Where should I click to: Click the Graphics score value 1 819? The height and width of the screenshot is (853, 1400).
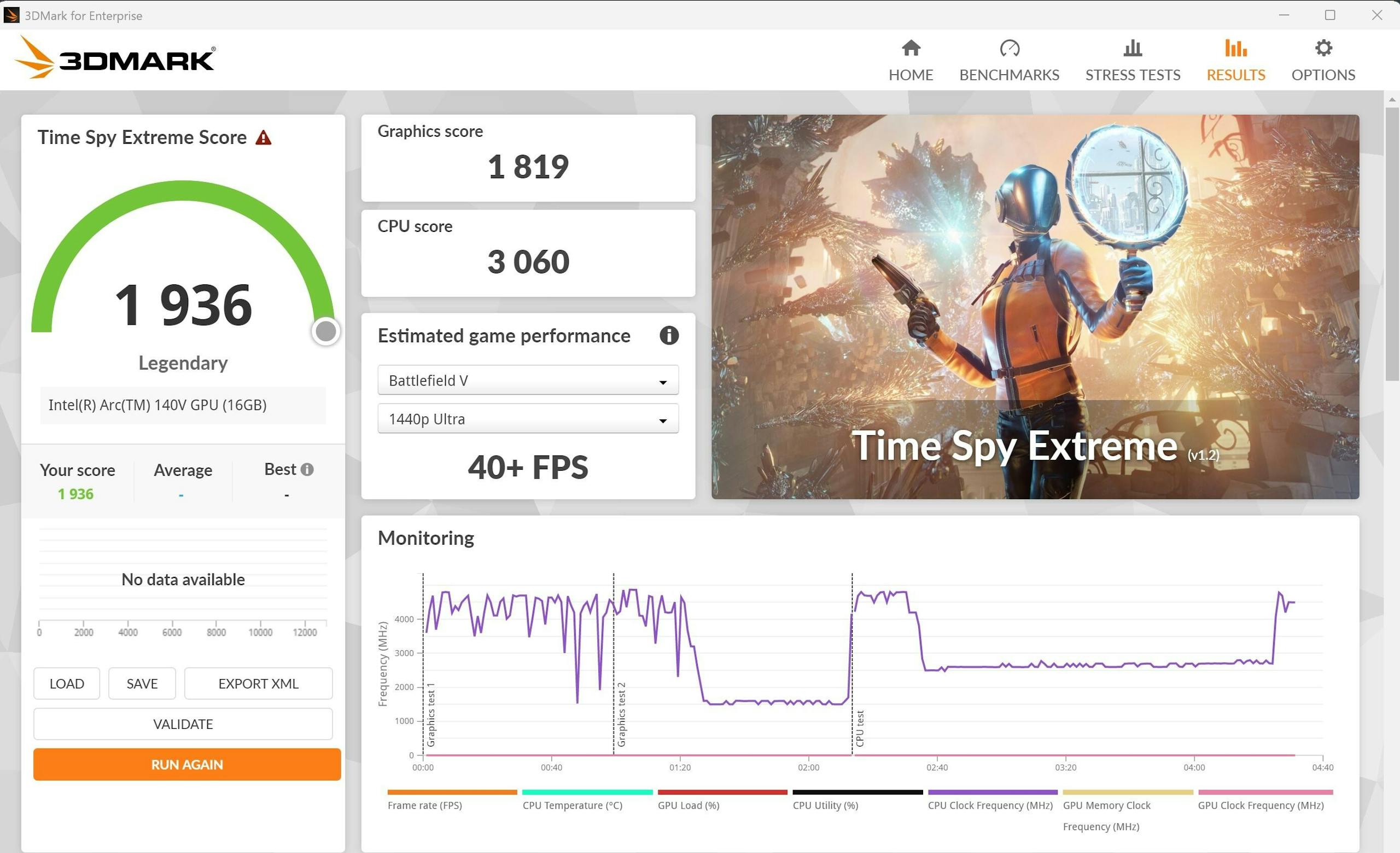coord(528,167)
